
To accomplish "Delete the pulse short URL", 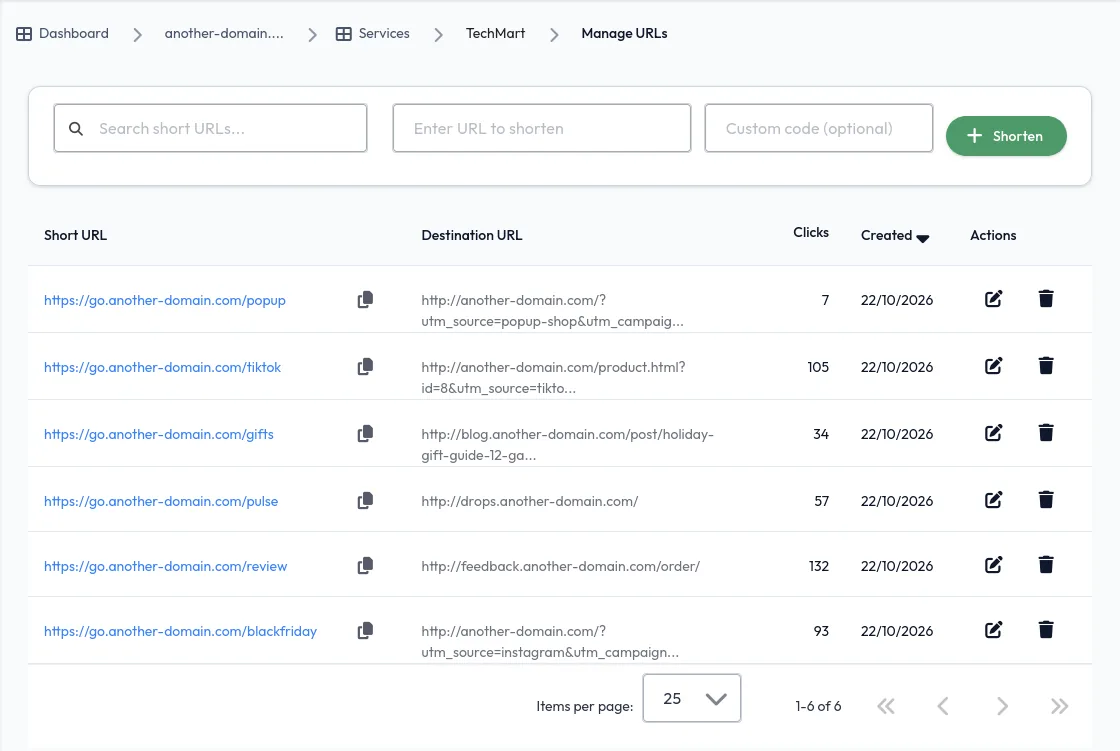I will click(x=1046, y=499).
